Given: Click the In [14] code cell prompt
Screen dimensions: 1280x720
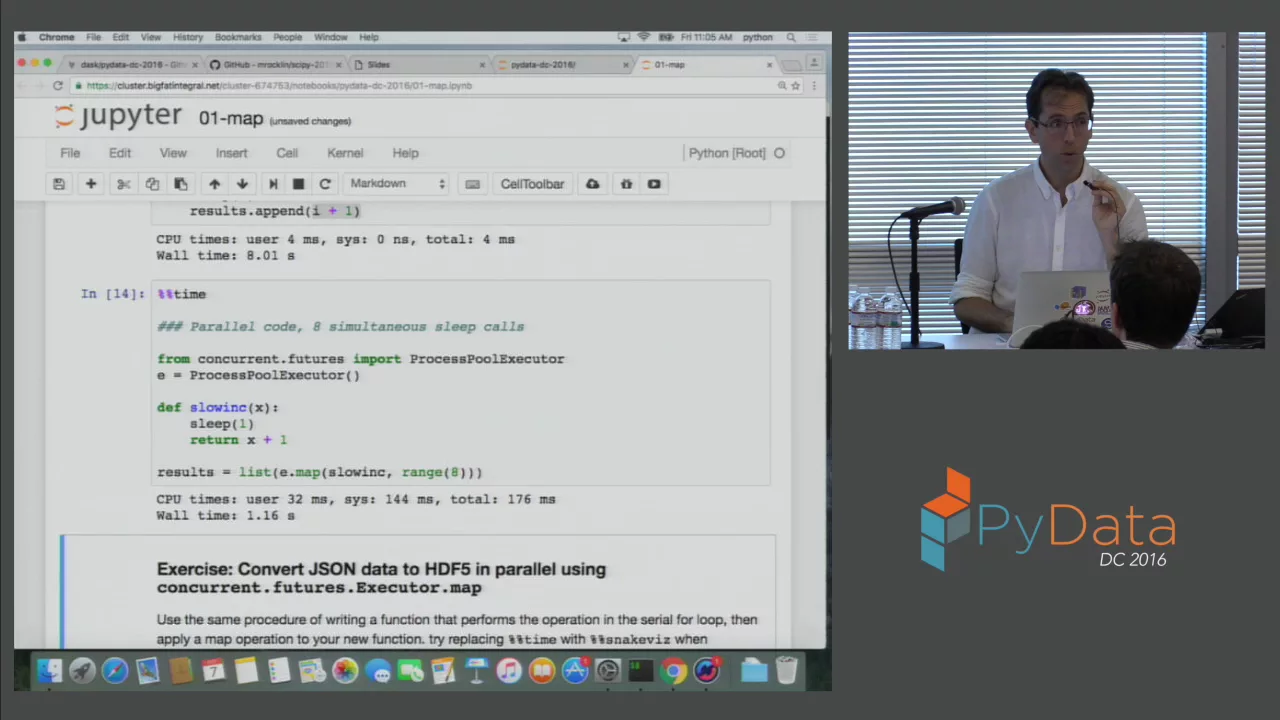Looking at the screenshot, I should pos(112,294).
